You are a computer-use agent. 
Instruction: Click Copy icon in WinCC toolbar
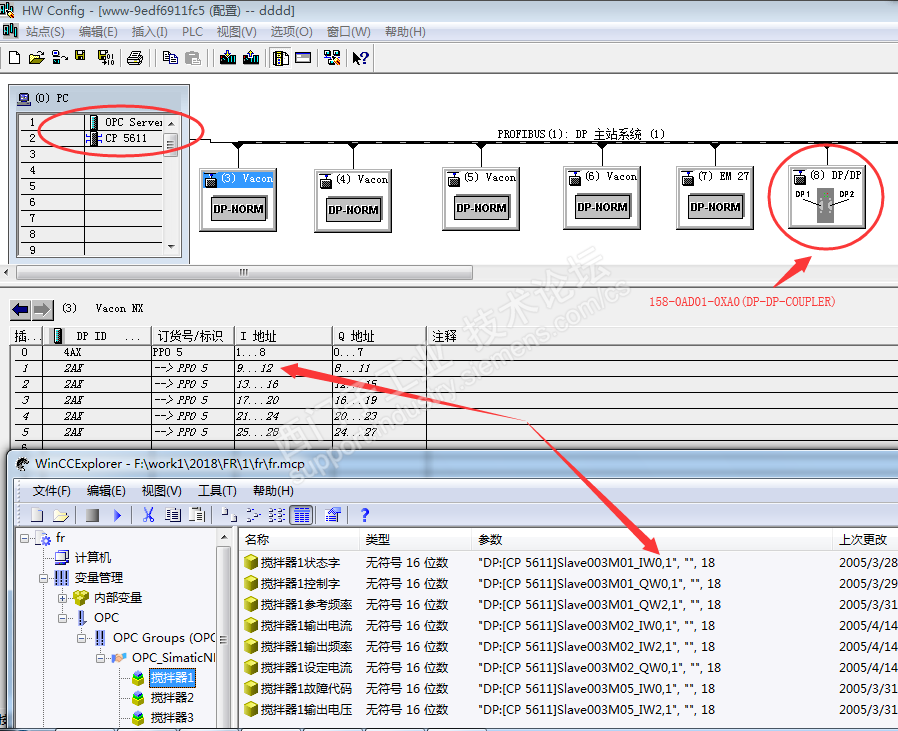[x=173, y=515]
